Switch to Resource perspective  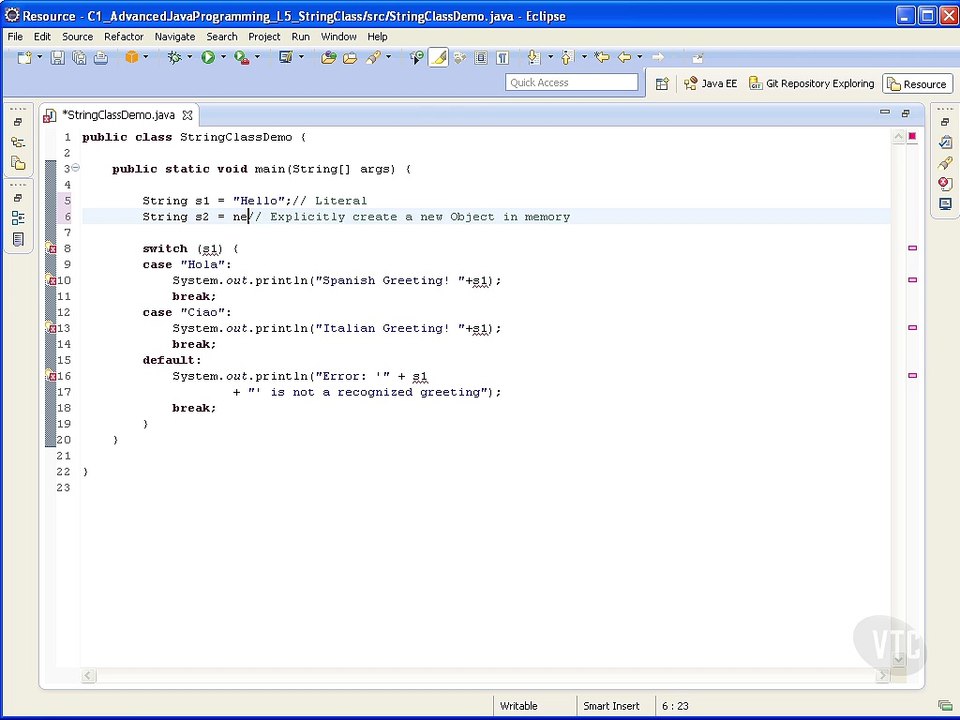click(x=917, y=84)
